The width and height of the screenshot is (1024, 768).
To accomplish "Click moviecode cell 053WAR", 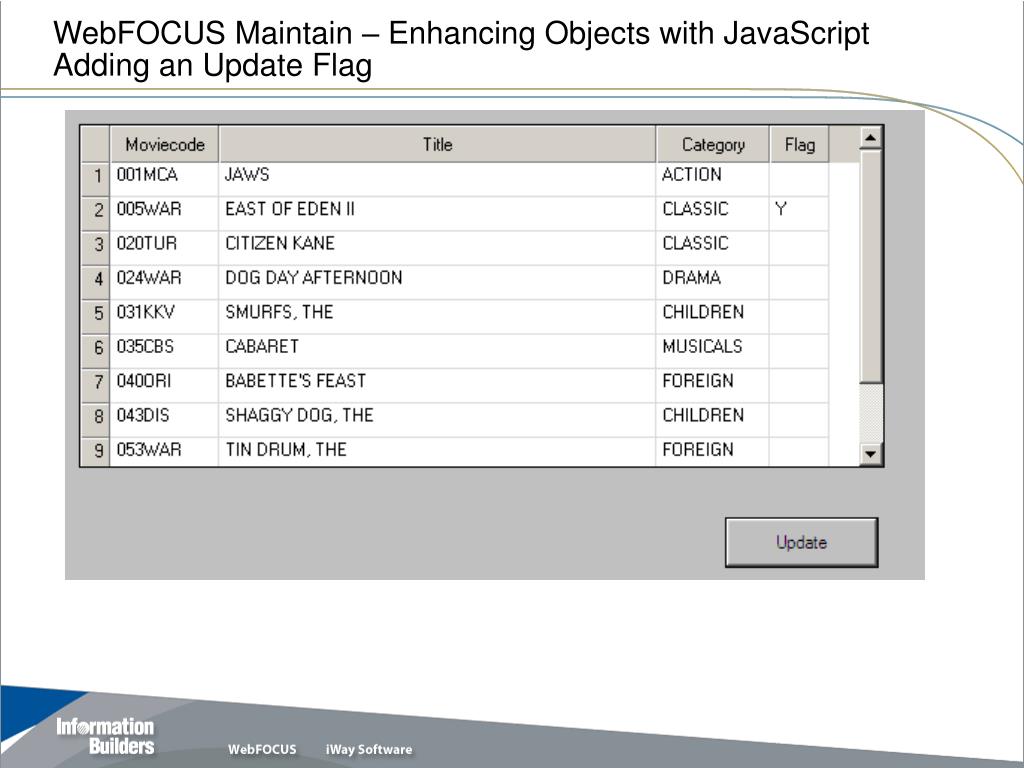I will click(x=165, y=452).
